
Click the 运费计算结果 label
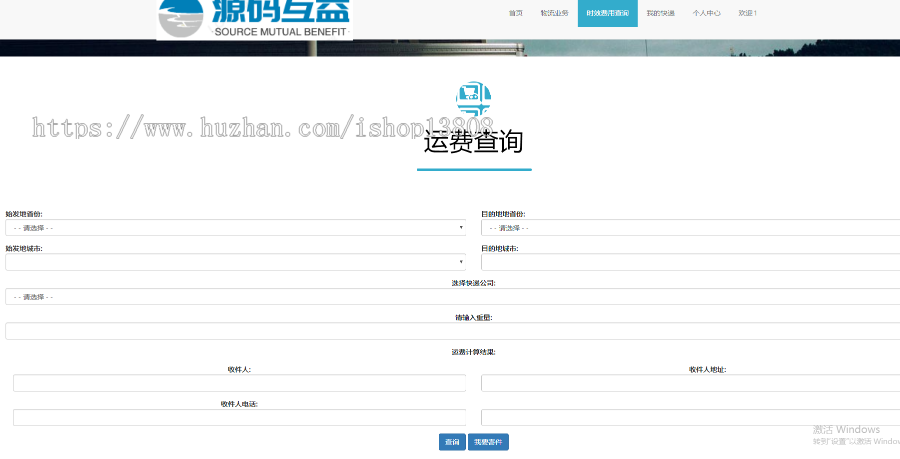click(474, 352)
